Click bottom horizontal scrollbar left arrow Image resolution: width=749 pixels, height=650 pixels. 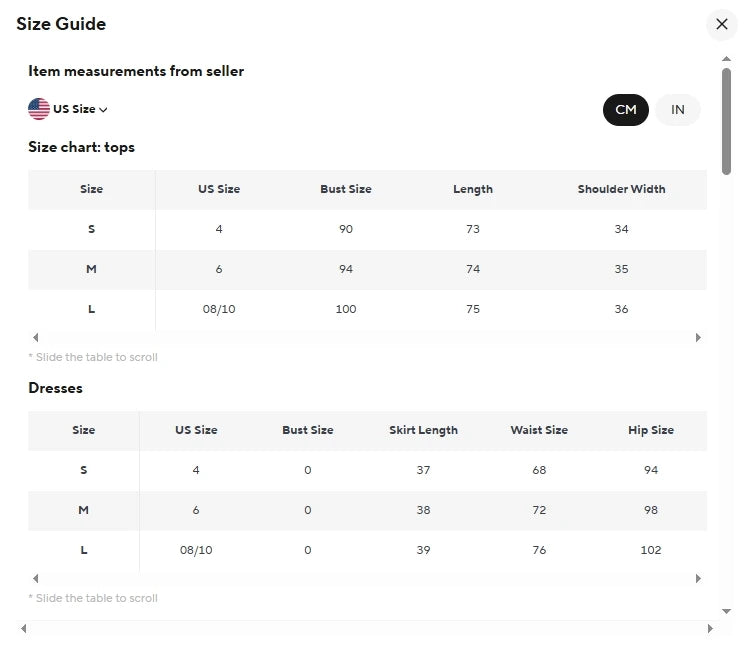point(23,629)
